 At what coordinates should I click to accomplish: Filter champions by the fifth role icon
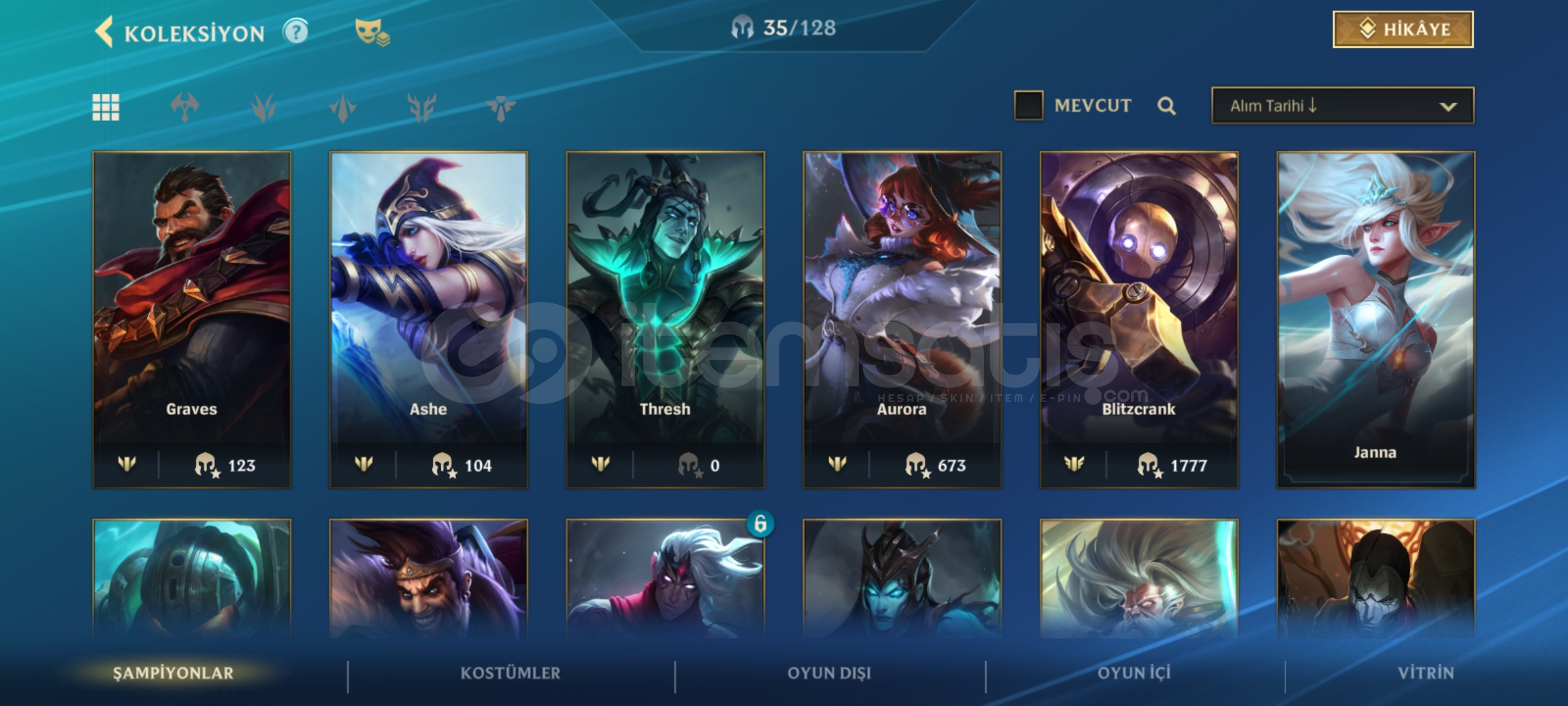501,108
